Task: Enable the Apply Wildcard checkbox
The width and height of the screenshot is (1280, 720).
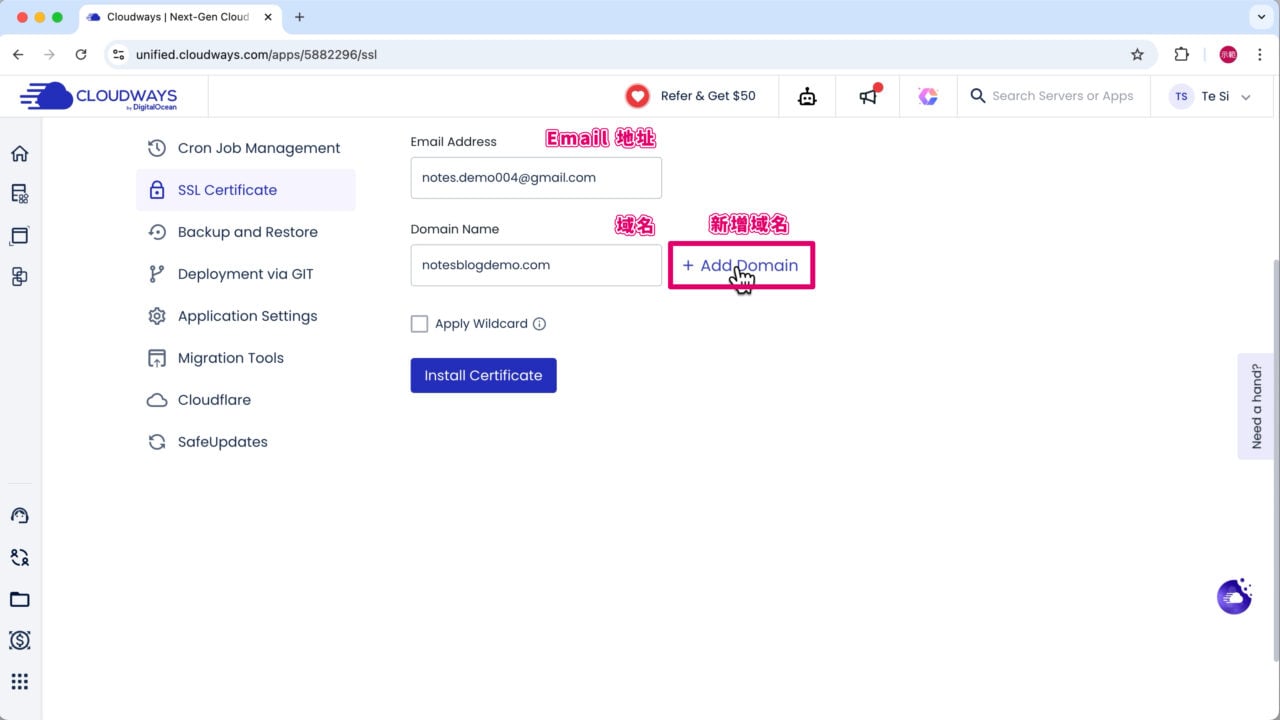Action: pos(419,324)
